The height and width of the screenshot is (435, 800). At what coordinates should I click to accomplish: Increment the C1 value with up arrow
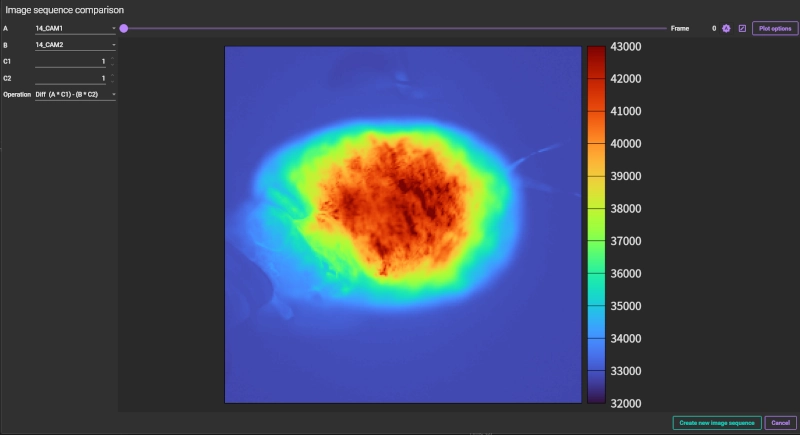coord(112,58)
